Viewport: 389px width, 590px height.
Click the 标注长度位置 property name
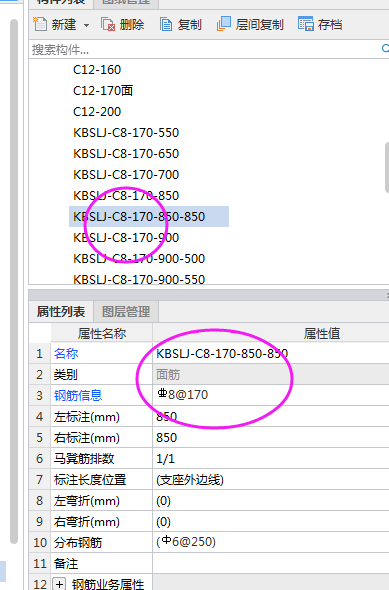[x=90, y=480]
